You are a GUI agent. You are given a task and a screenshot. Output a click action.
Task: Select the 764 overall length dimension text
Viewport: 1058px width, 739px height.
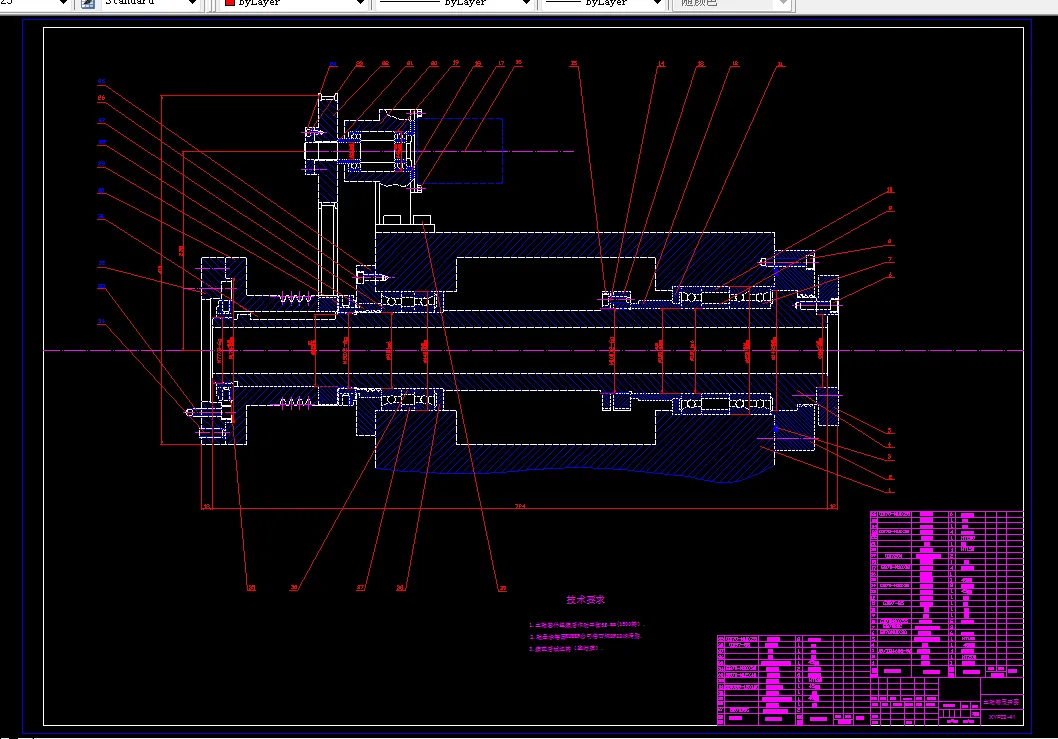[x=520, y=505]
